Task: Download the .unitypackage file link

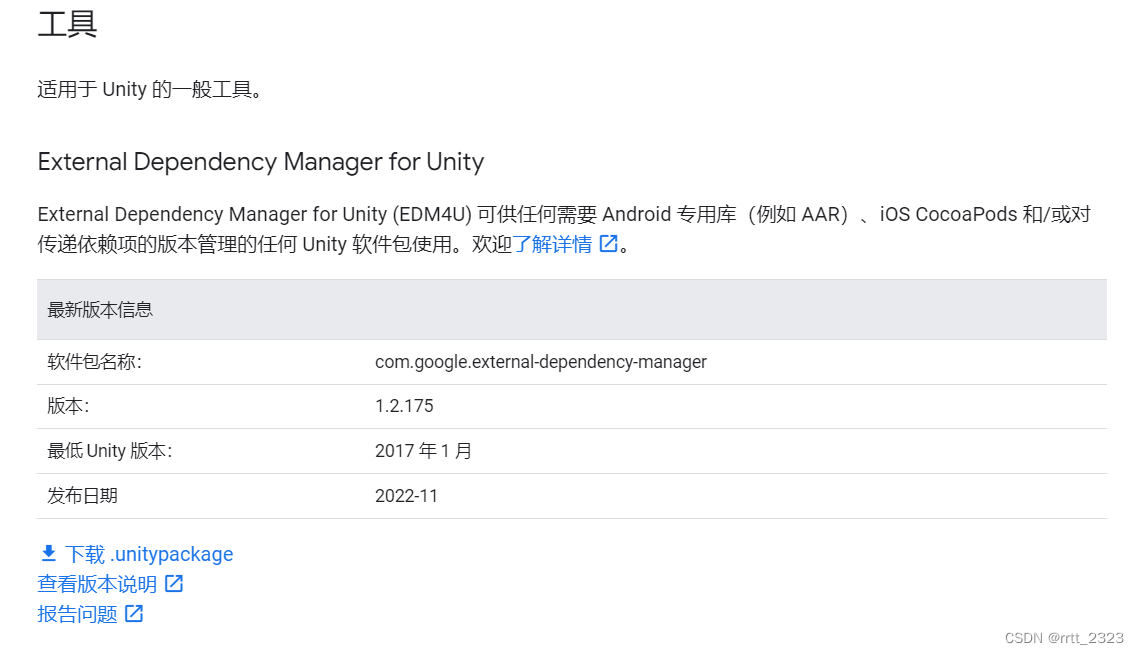Action: (149, 554)
